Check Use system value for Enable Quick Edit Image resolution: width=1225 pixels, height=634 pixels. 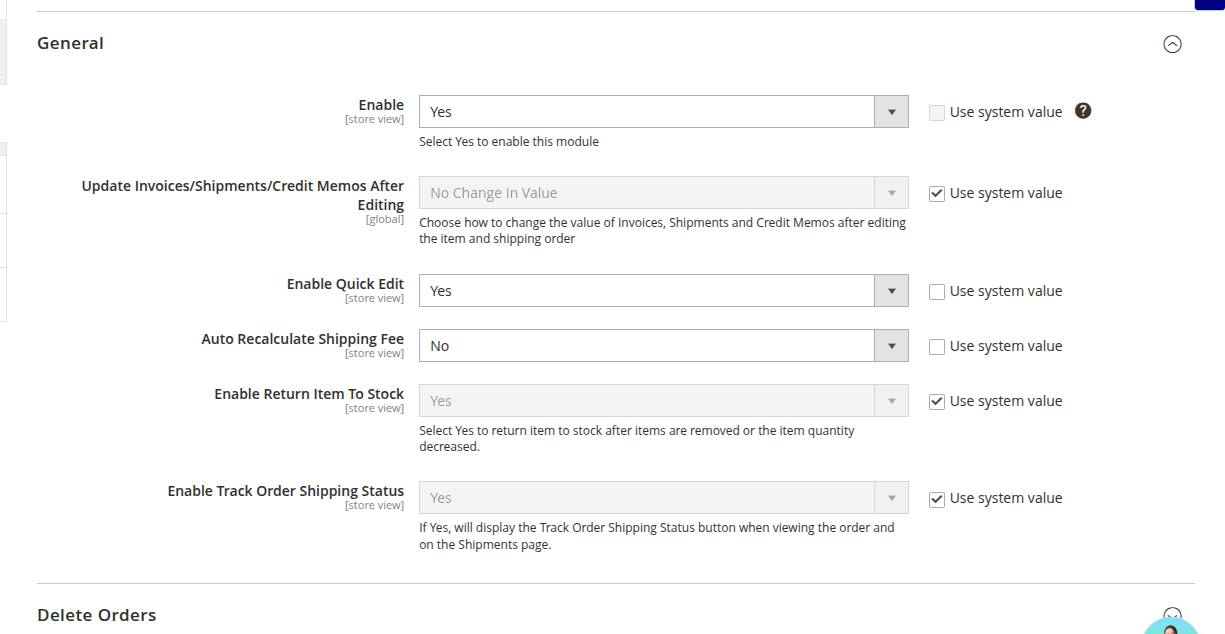pos(937,292)
